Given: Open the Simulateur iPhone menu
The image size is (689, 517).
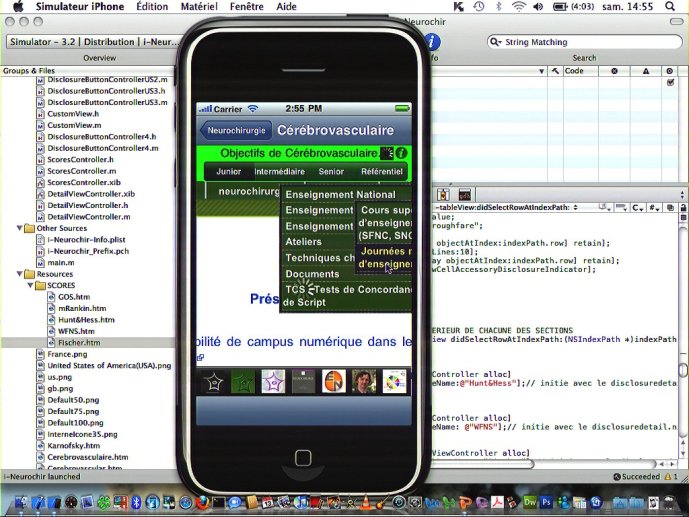Looking at the screenshot, I should [x=80, y=7].
